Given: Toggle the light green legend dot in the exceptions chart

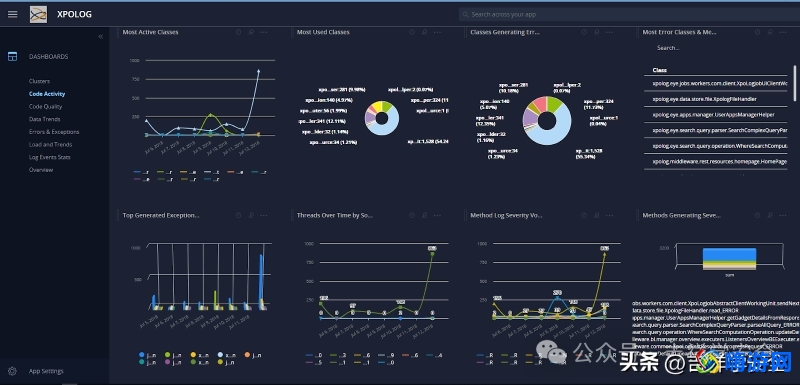Looking at the screenshot, I should point(167,355).
